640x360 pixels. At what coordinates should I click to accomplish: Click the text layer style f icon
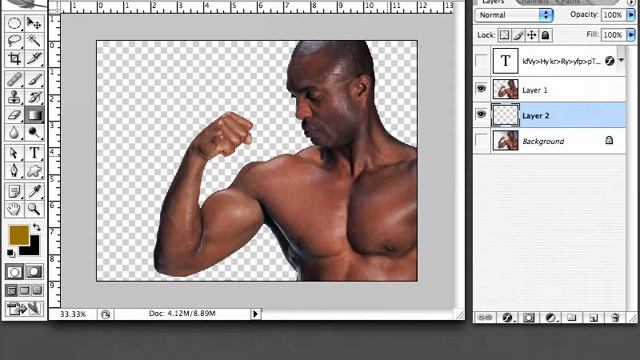click(x=609, y=61)
